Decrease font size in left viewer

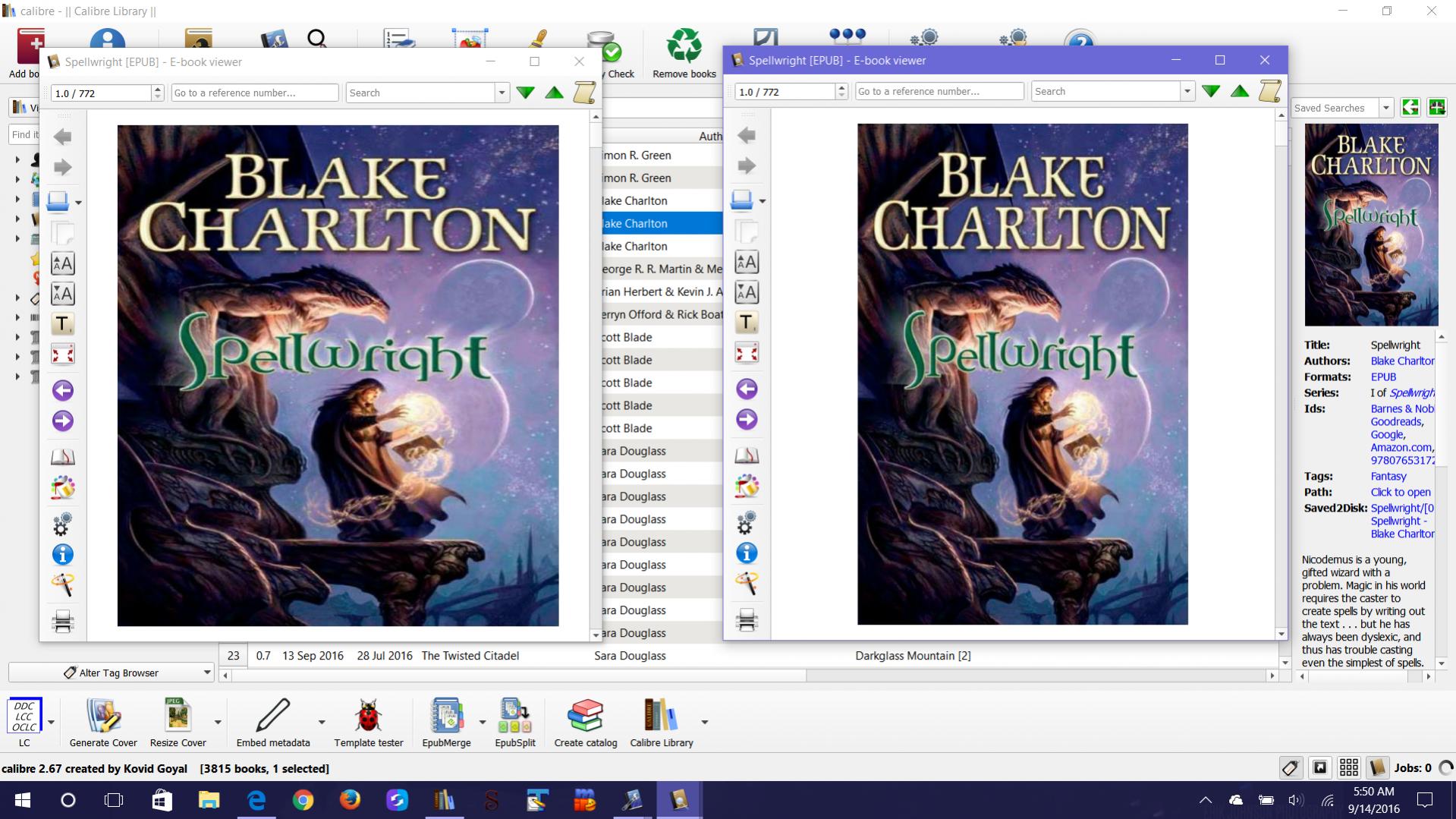[x=63, y=295]
